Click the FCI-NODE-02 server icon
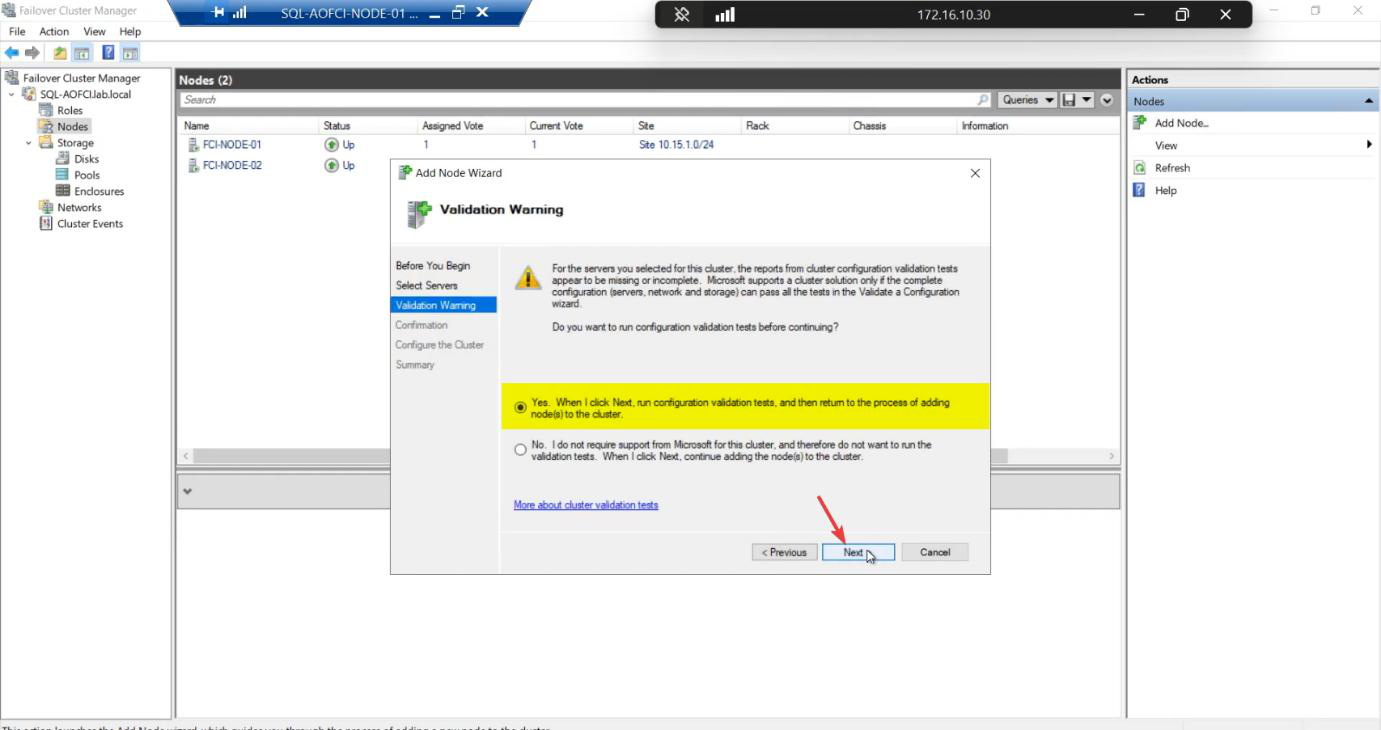This screenshot has width=1381, height=730. click(x=194, y=166)
